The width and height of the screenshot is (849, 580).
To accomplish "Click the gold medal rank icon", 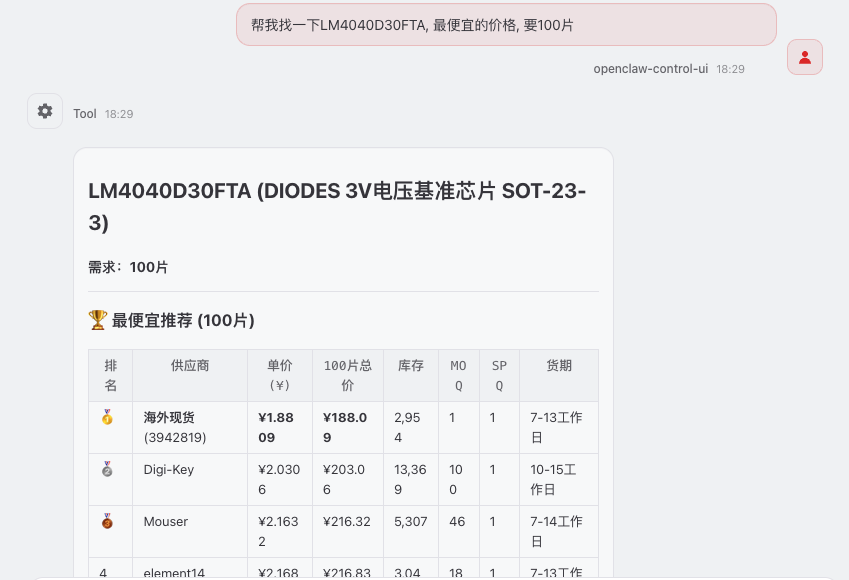I will pos(107,418).
